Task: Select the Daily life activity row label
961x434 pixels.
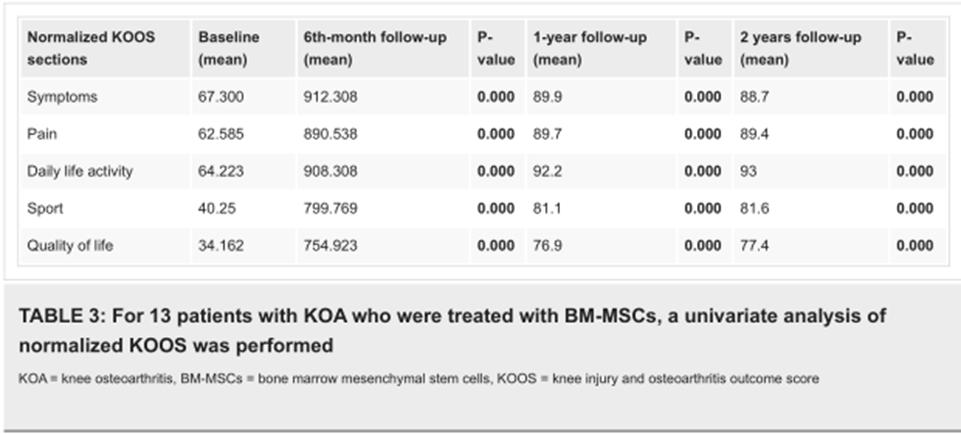Action: 80,171
